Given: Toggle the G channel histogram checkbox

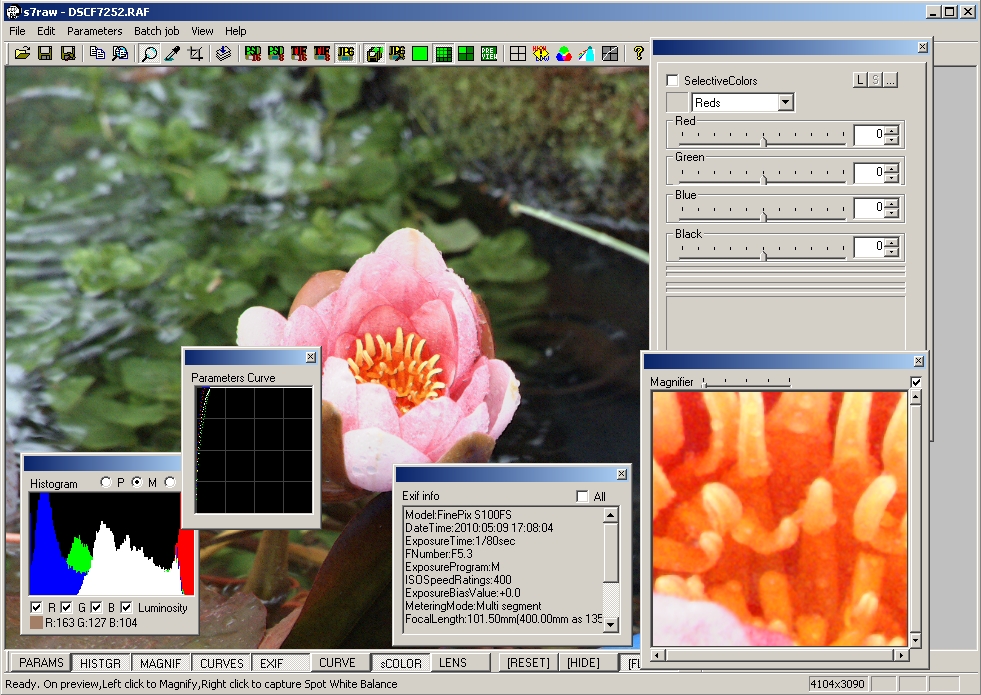Looking at the screenshot, I should click(66, 607).
